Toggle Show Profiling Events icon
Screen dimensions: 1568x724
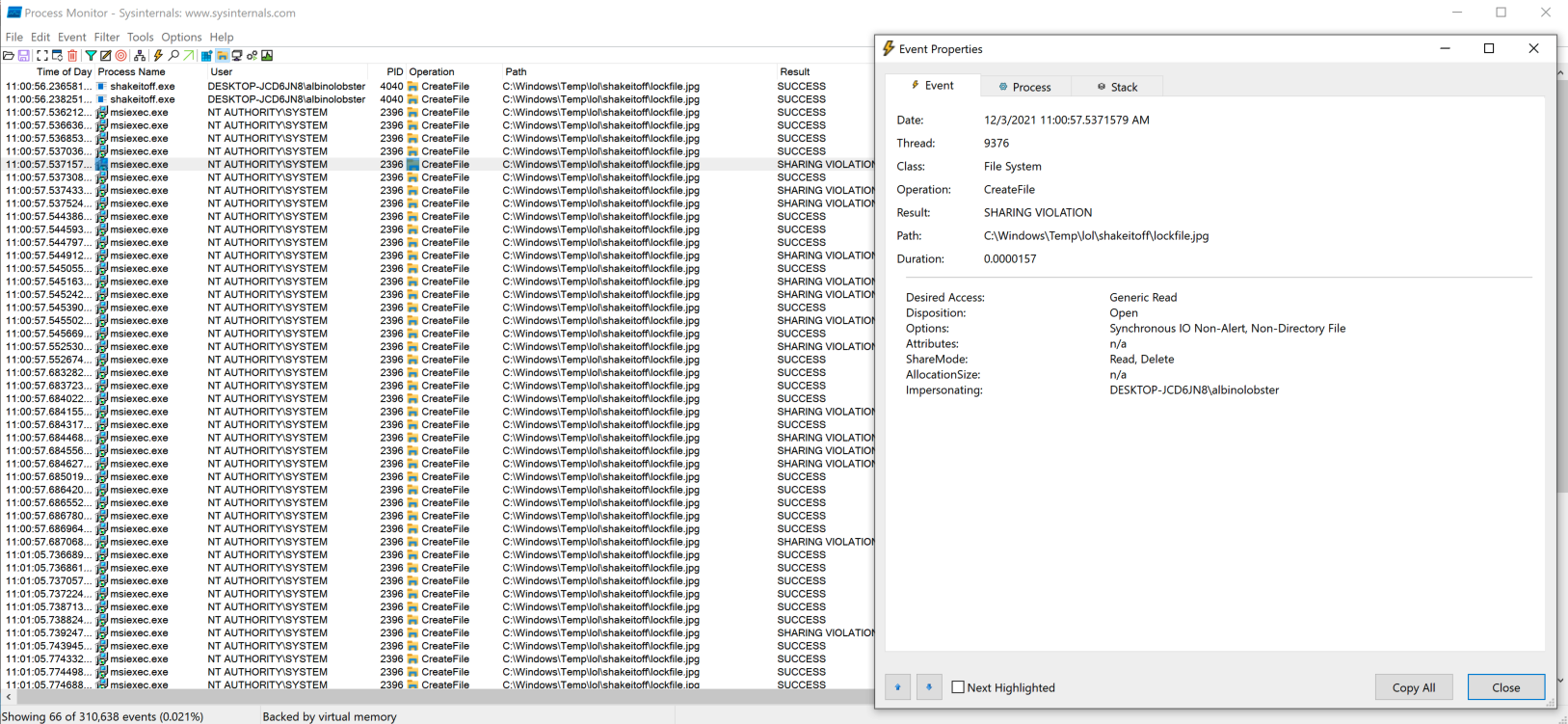(267, 55)
